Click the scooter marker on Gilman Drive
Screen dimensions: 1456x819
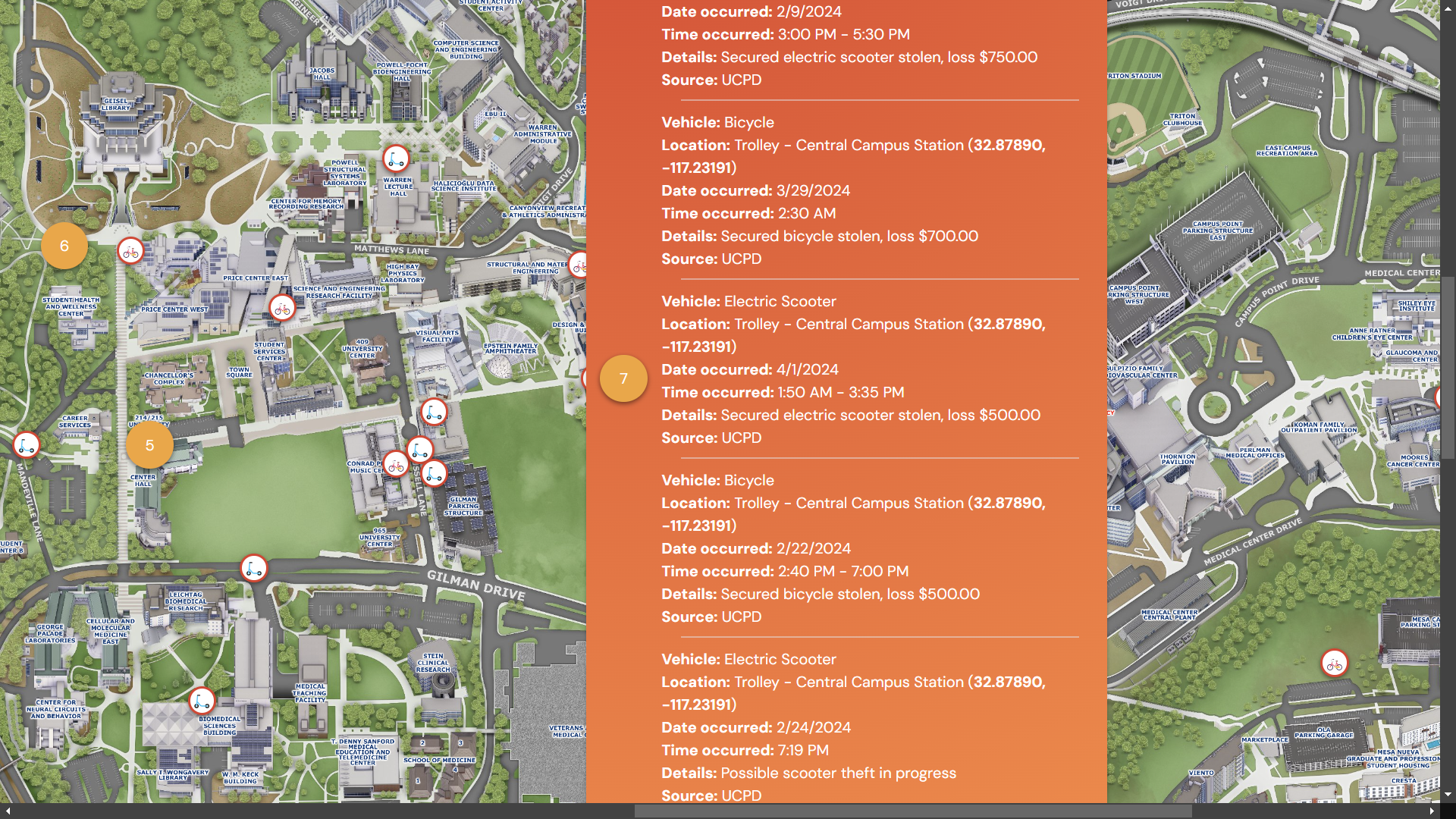coord(254,568)
